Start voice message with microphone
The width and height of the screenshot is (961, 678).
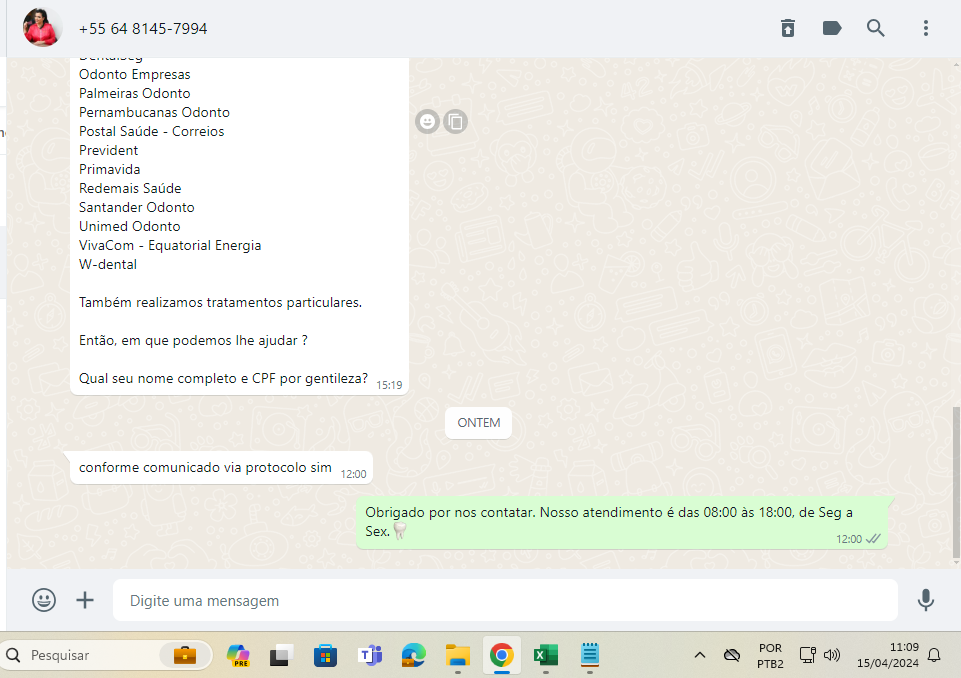coord(925,600)
